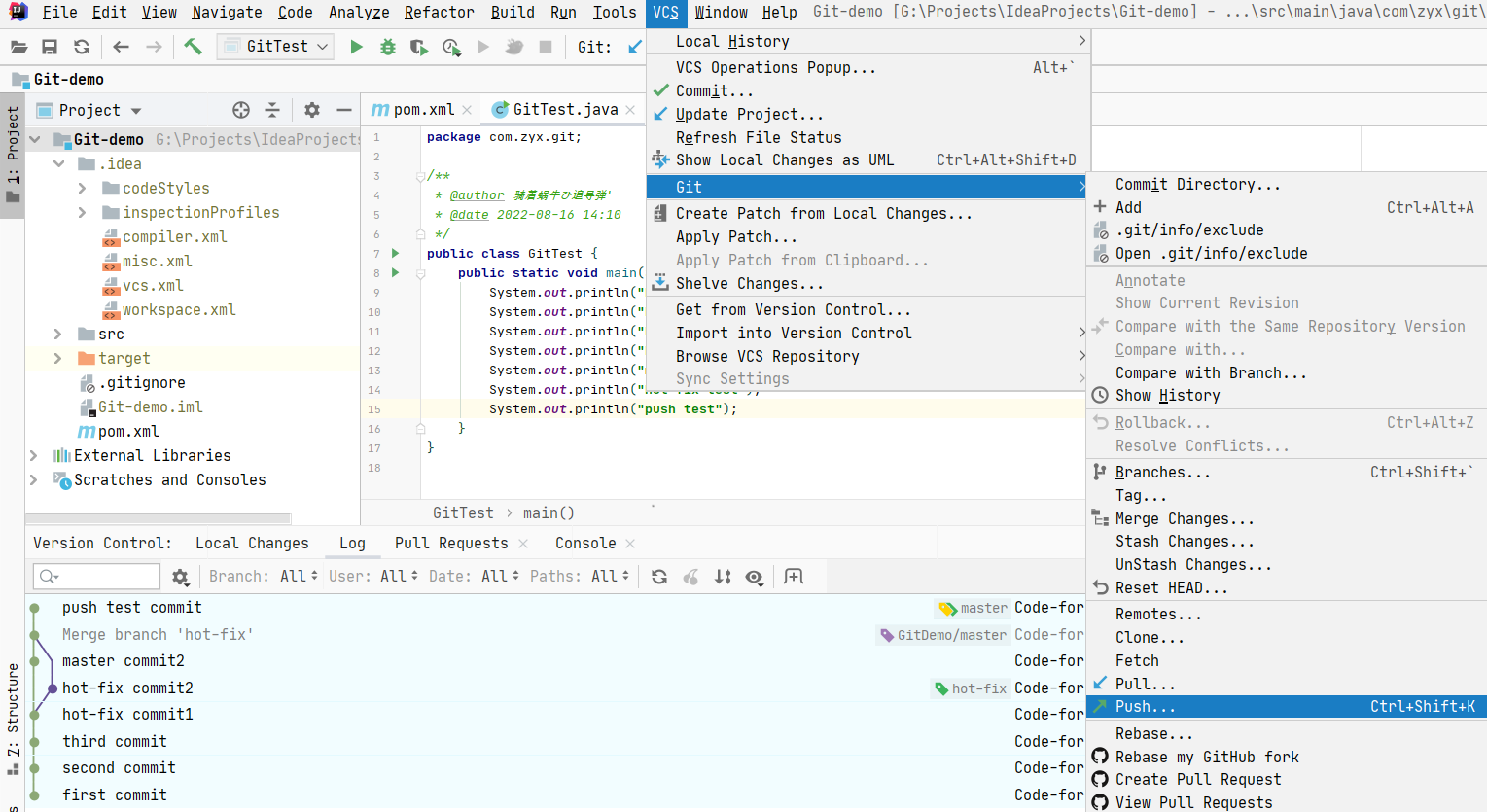Choose Reset HEAD... in Git submenu
This screenshot has height=812, width=1487.
tap(1287, 588)
